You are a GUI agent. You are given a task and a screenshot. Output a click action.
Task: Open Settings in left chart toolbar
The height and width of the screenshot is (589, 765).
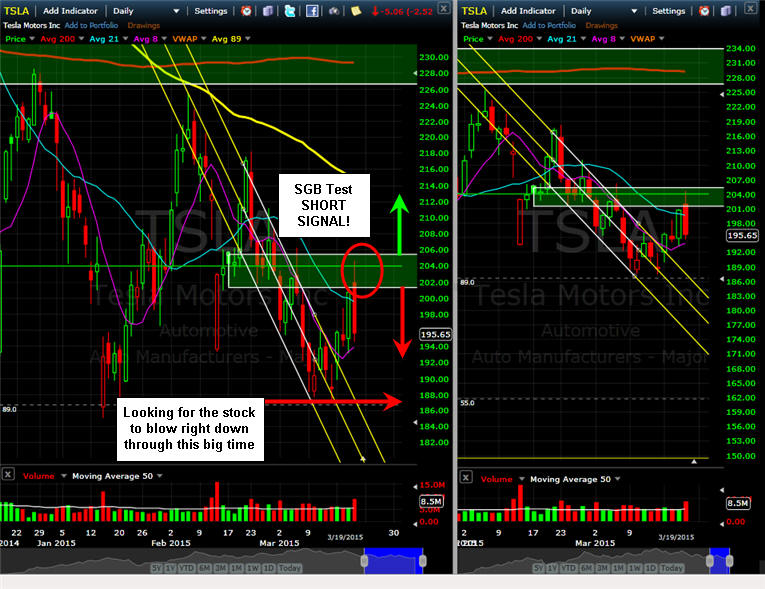(211, 11)
